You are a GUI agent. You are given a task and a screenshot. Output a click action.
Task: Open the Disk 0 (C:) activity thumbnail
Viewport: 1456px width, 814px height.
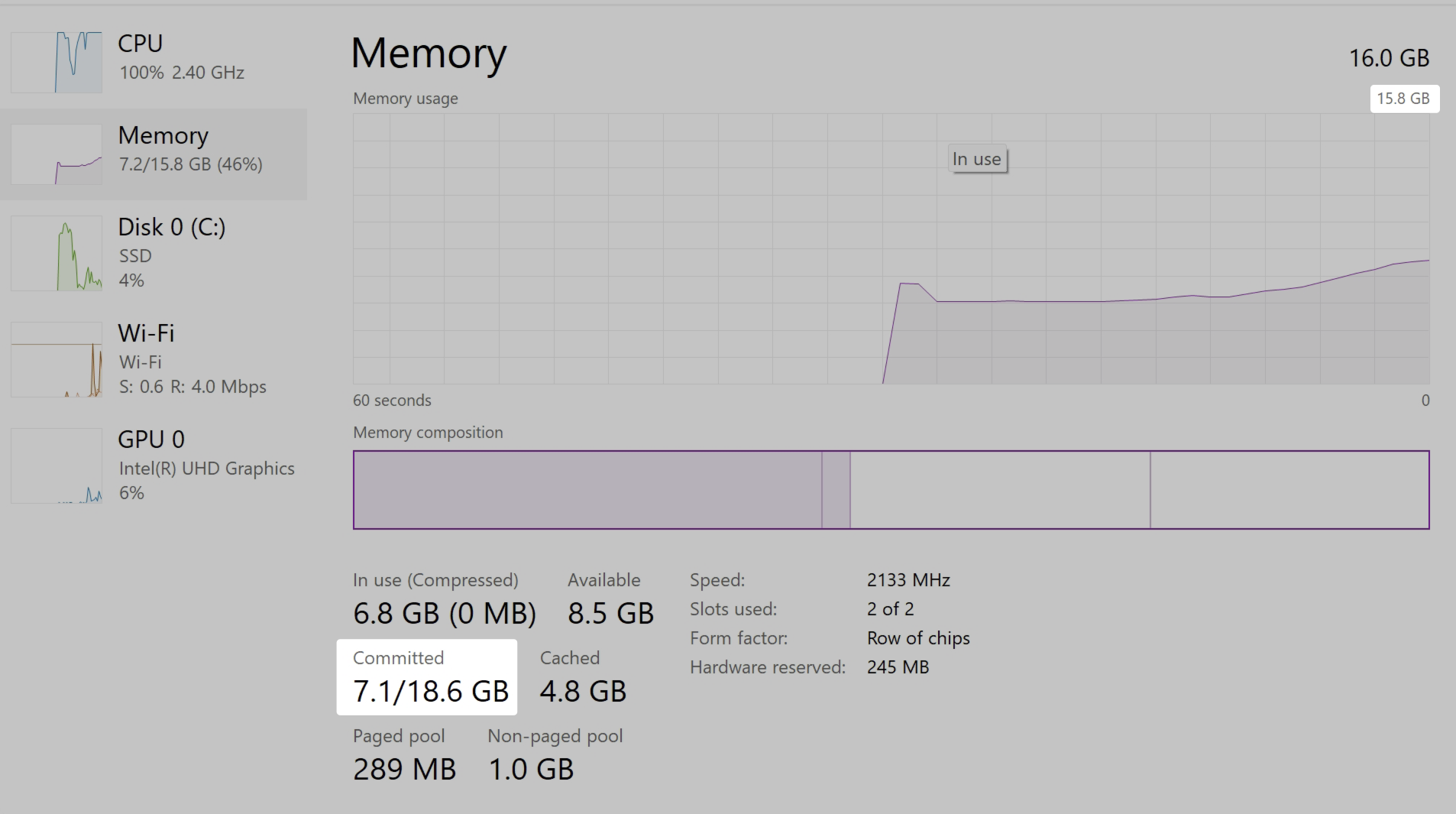(57, 253)
